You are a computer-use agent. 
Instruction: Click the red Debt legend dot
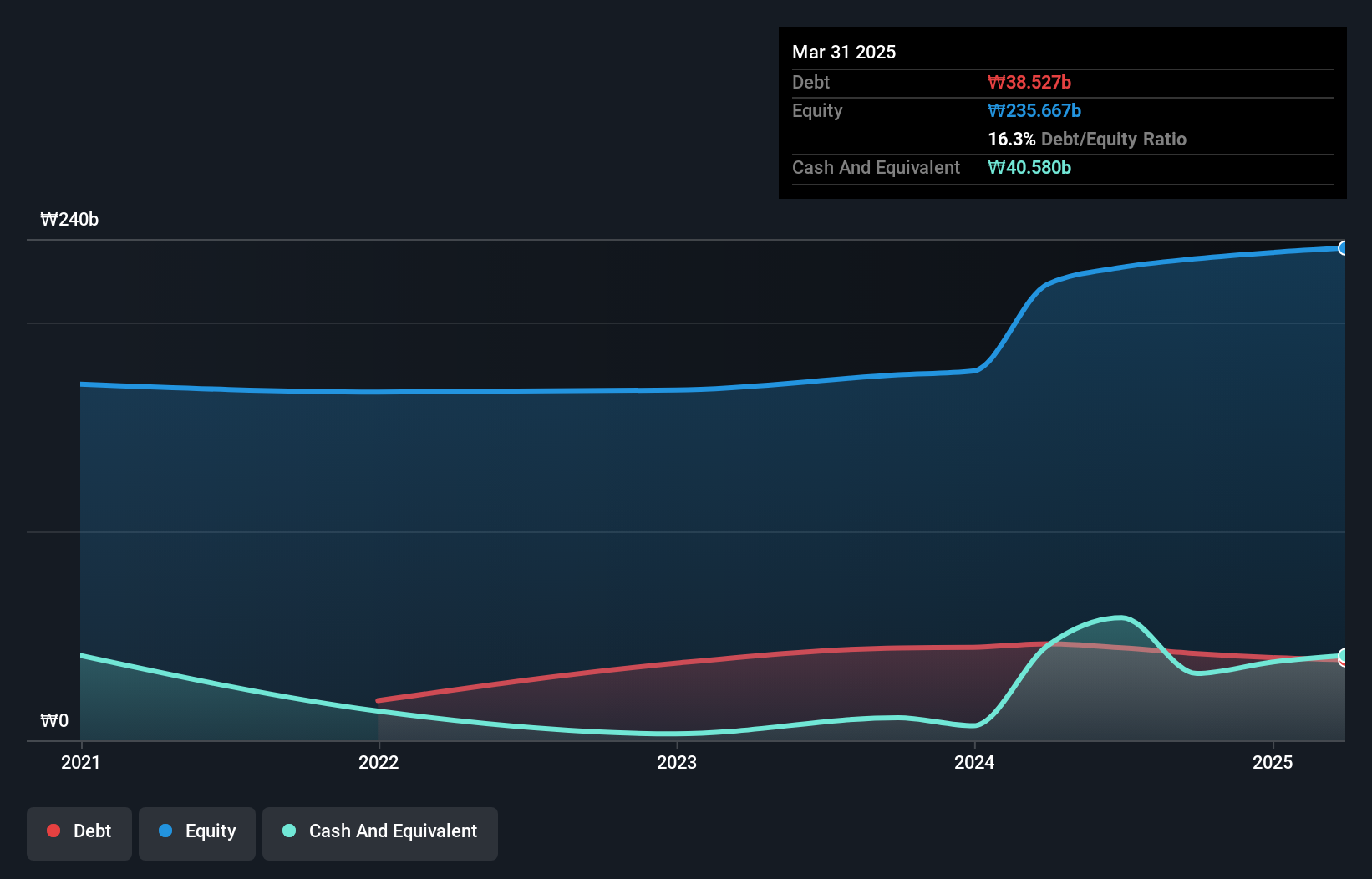pos(53,831)
